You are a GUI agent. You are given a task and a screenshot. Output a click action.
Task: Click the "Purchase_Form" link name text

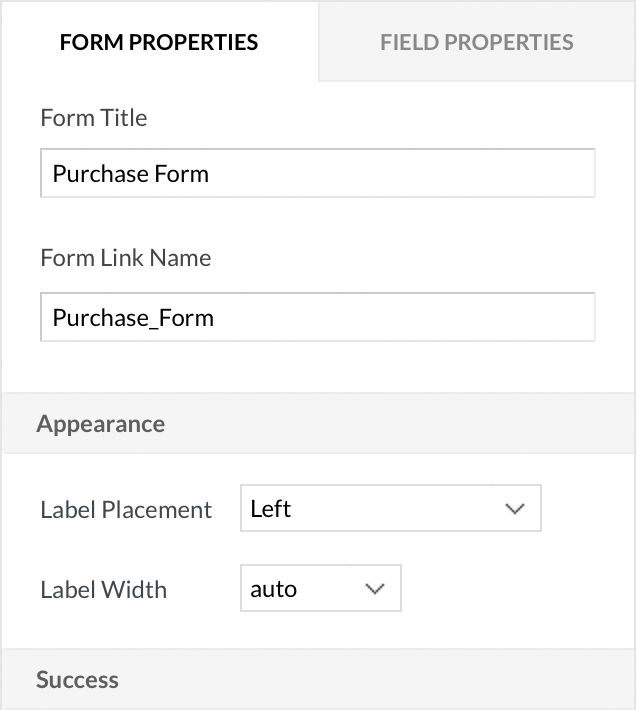(133, 318)
